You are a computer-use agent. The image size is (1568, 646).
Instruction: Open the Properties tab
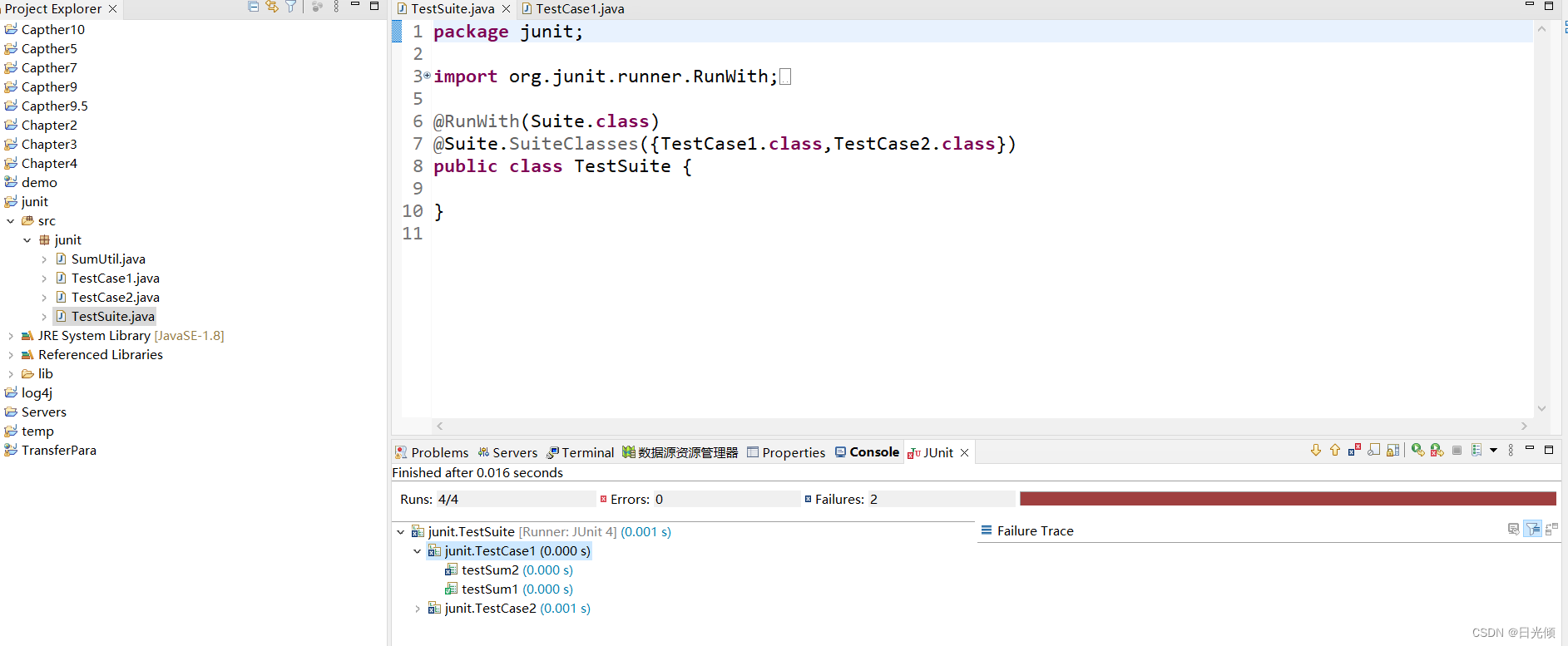pos(786,452)
